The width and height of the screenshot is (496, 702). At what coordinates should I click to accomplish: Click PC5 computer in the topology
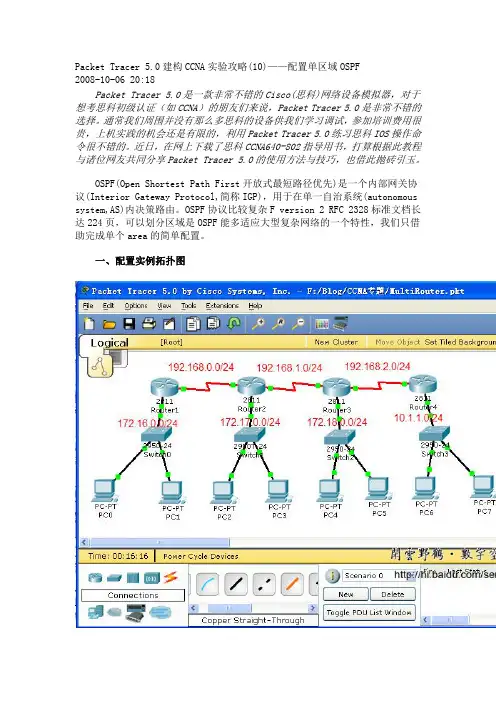(x=379, y=489)
